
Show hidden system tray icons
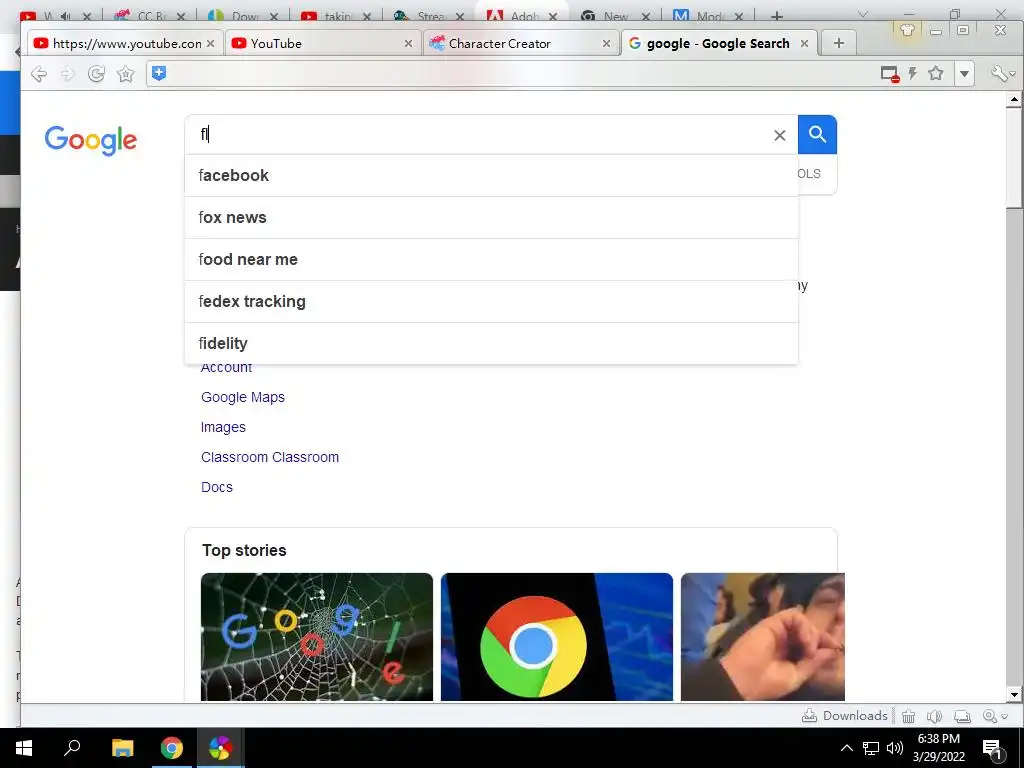click(x=846, y=748)
